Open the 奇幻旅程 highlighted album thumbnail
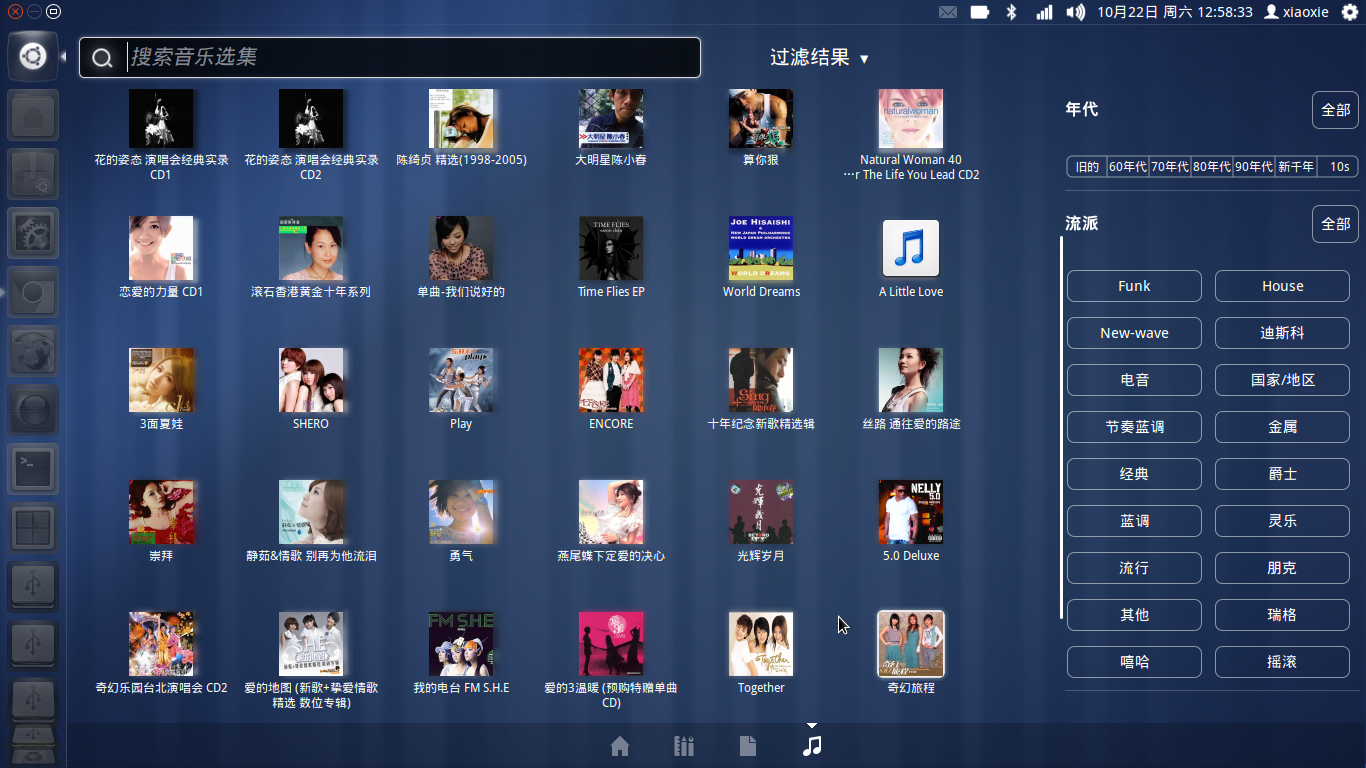 [x=911, y=644]
